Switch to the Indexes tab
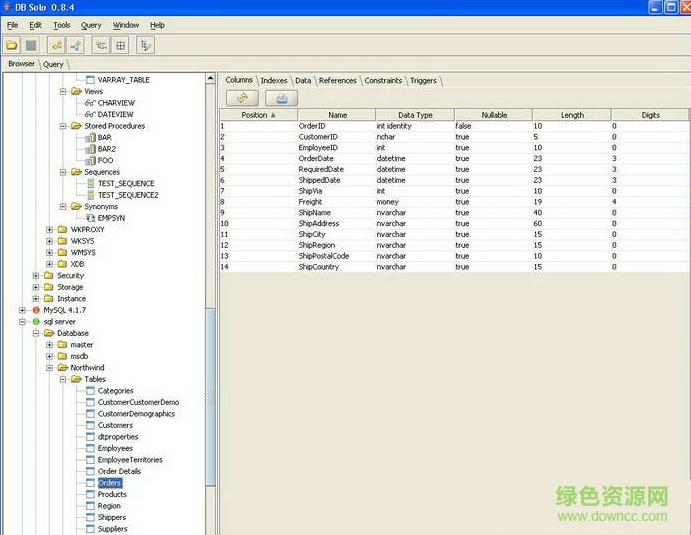The height and width of the screenshot is (535, 691). (x=274, y=80)
